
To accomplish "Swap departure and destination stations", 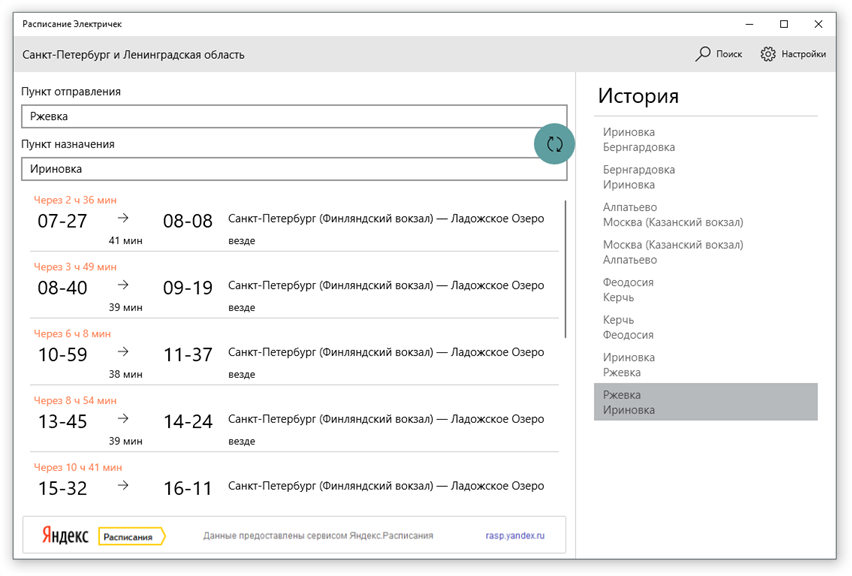I will point(554,144).
